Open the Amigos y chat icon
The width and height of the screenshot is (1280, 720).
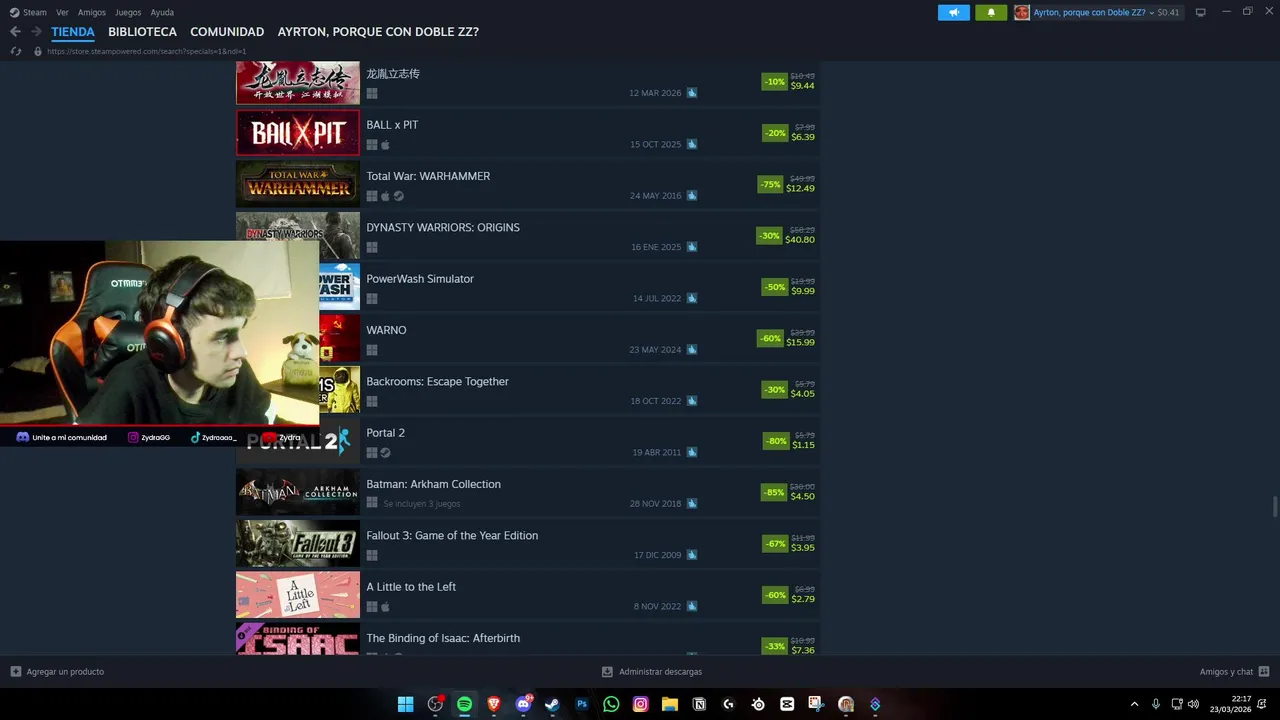coord(1264,672)
